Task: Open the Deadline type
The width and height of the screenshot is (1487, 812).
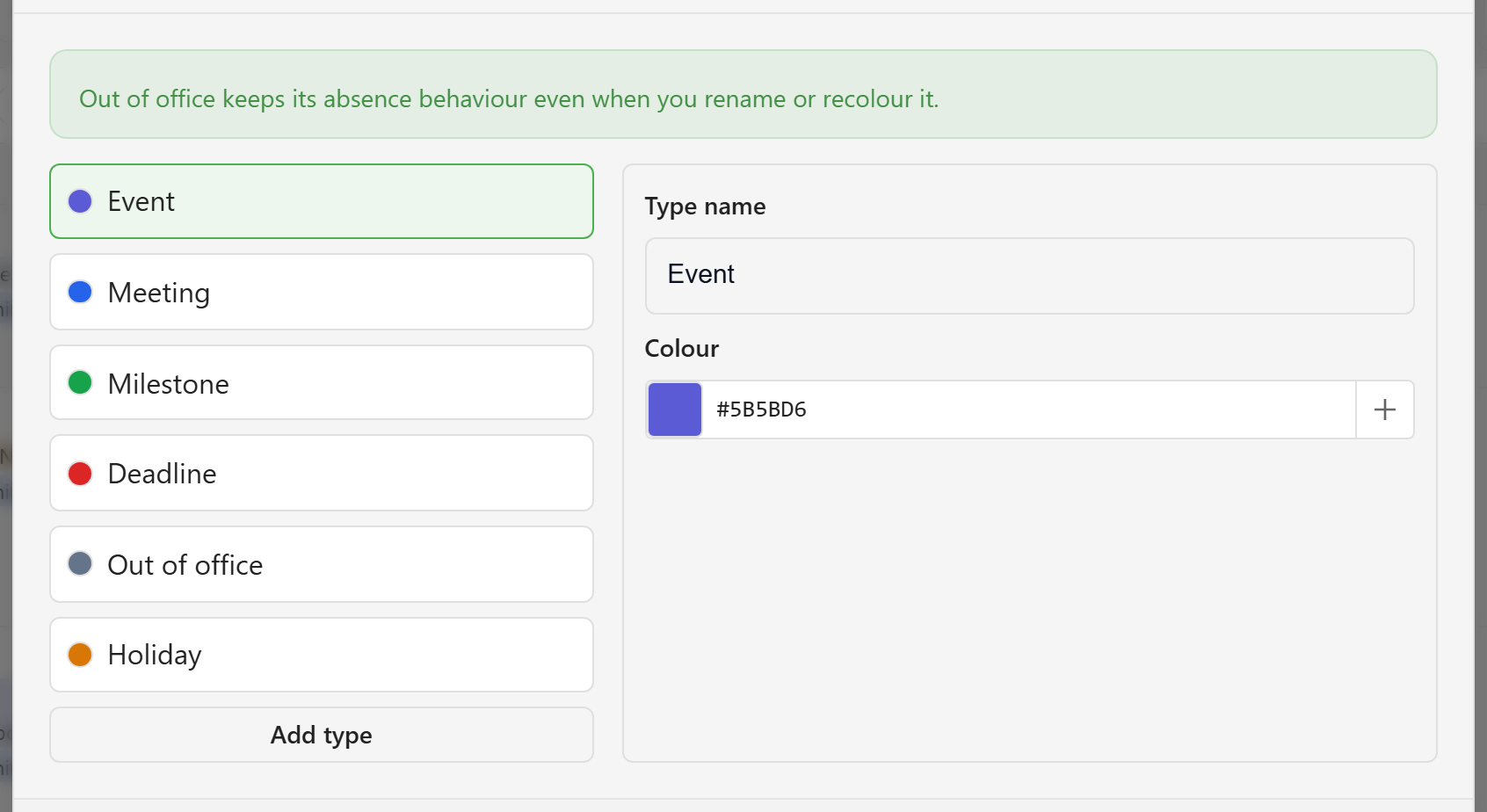Action: (322, 473)
